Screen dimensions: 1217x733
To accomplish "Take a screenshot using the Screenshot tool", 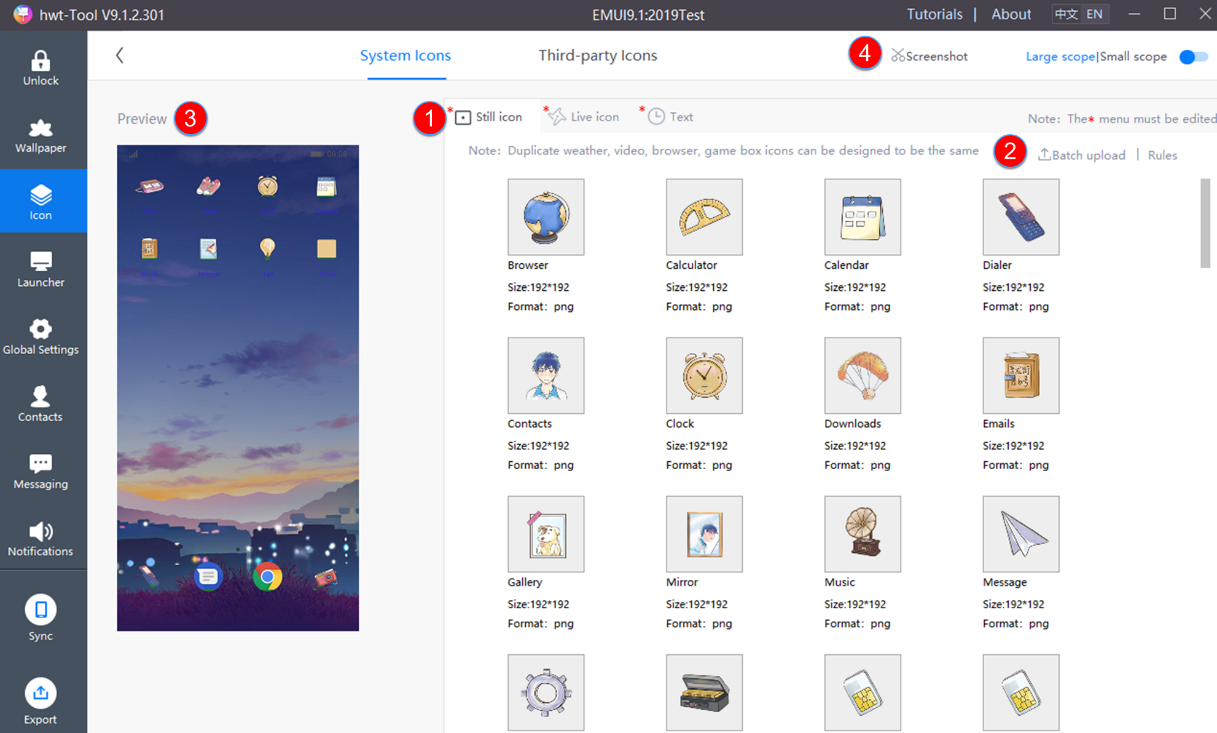I will click(928, 56).
